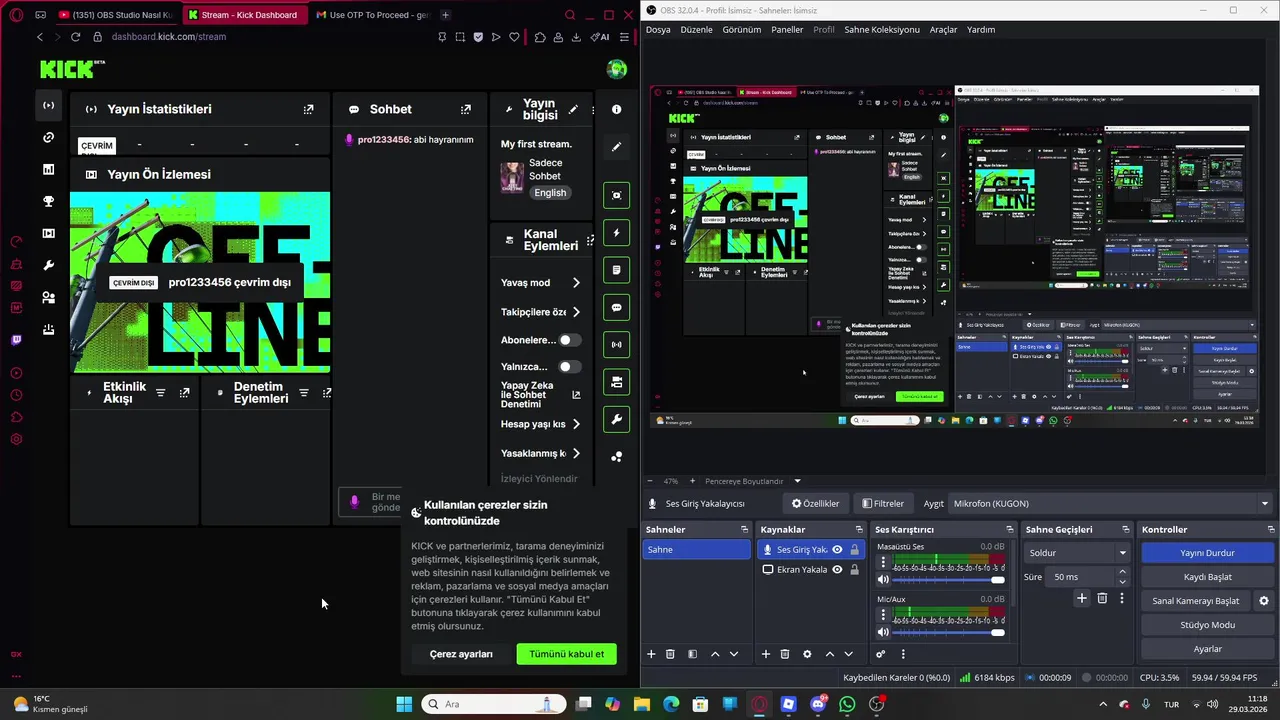Expand Yavaş mod options

pyautogui.click(x=576, y=283)
